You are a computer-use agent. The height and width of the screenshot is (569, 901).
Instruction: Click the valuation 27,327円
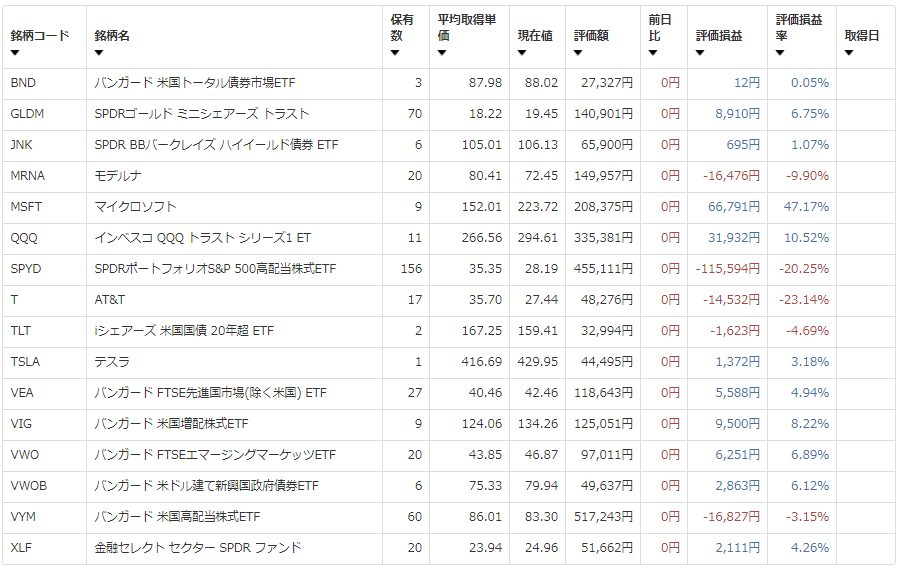point(607,83)
